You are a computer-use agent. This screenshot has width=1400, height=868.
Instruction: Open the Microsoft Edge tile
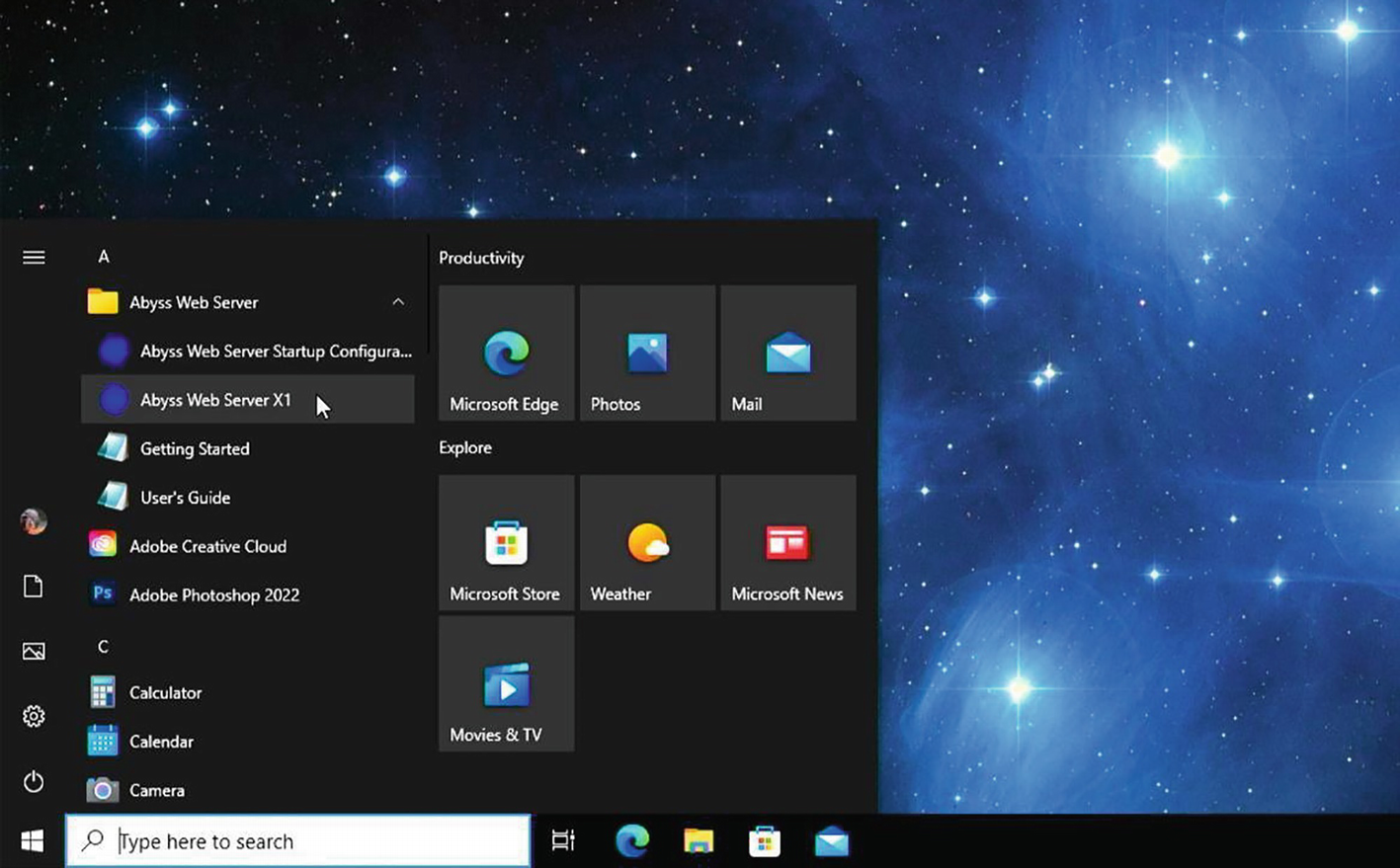(x=506, y=354)
